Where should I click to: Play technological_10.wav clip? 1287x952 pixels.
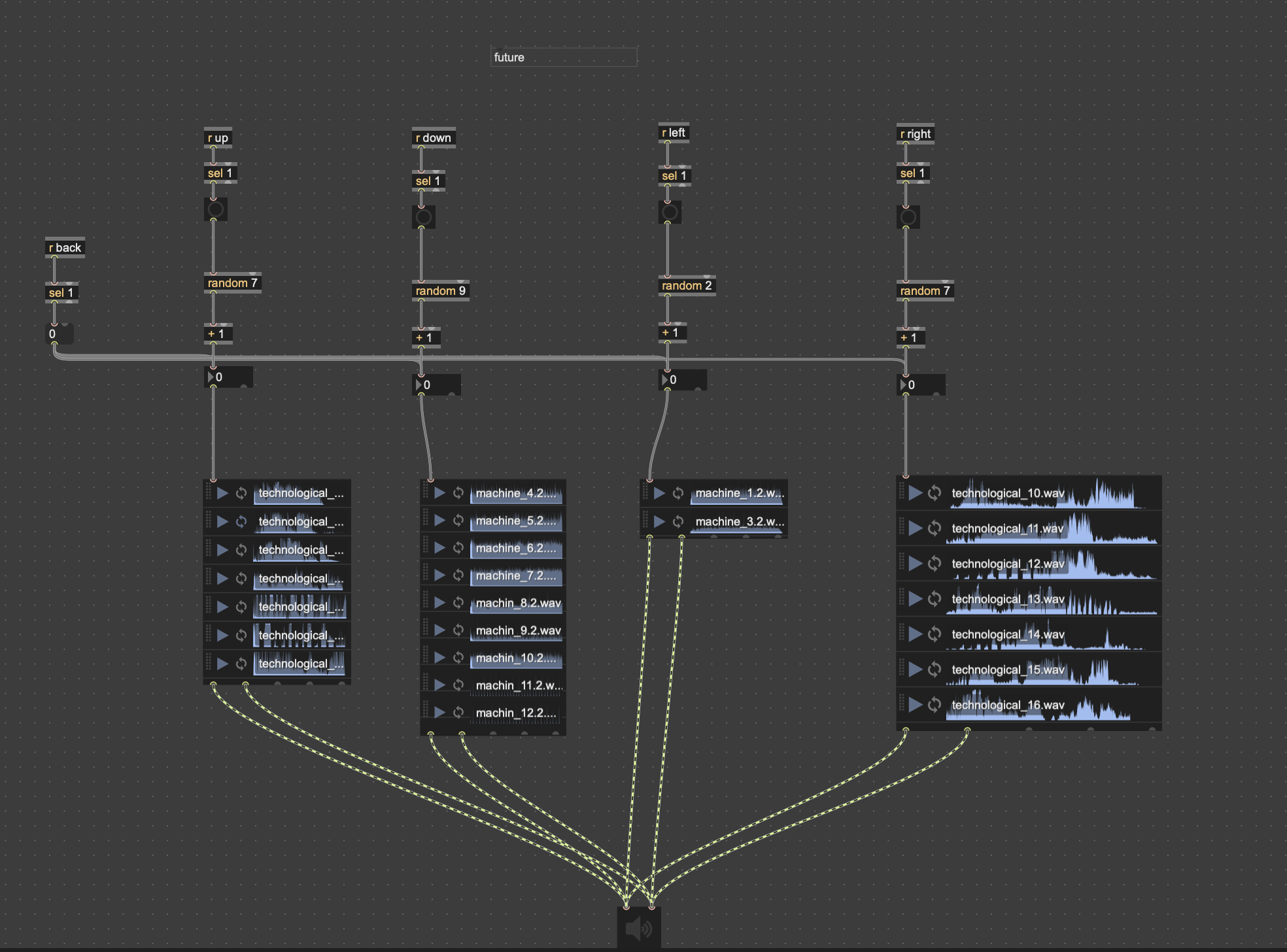pyautogui.click(x=916, y=493)
